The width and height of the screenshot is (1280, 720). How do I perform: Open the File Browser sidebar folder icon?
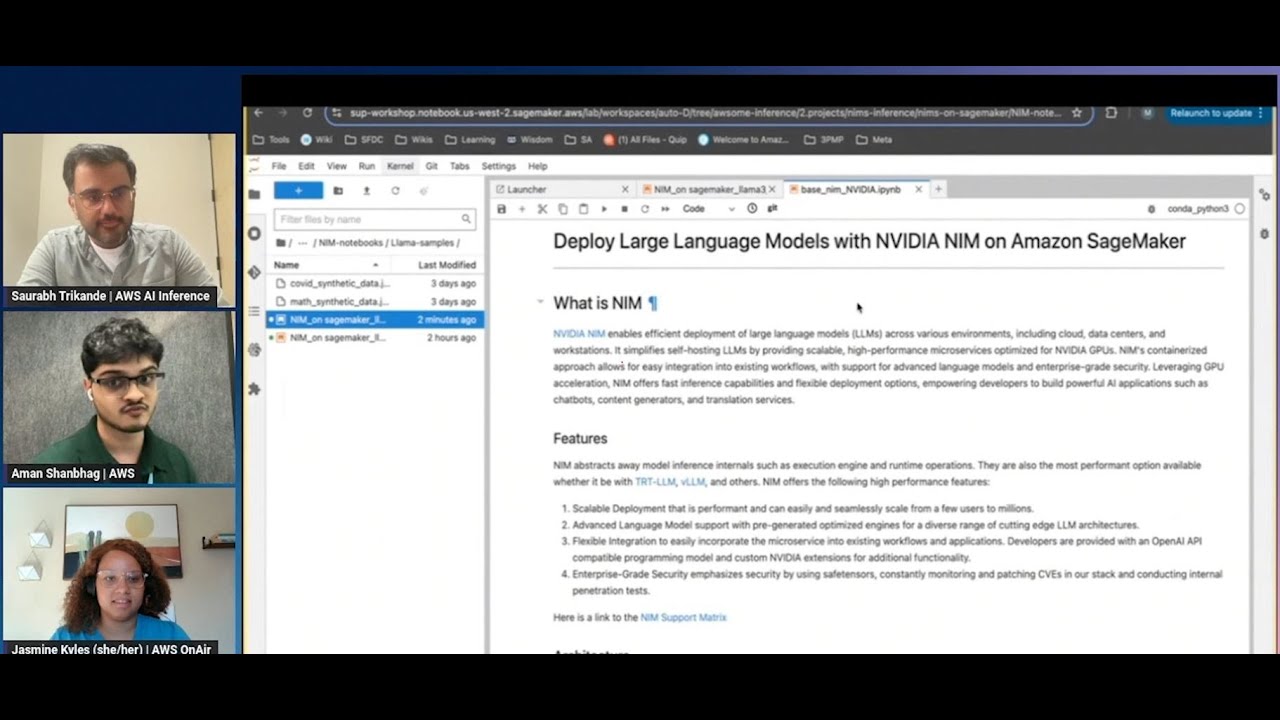tap(254, 194)
